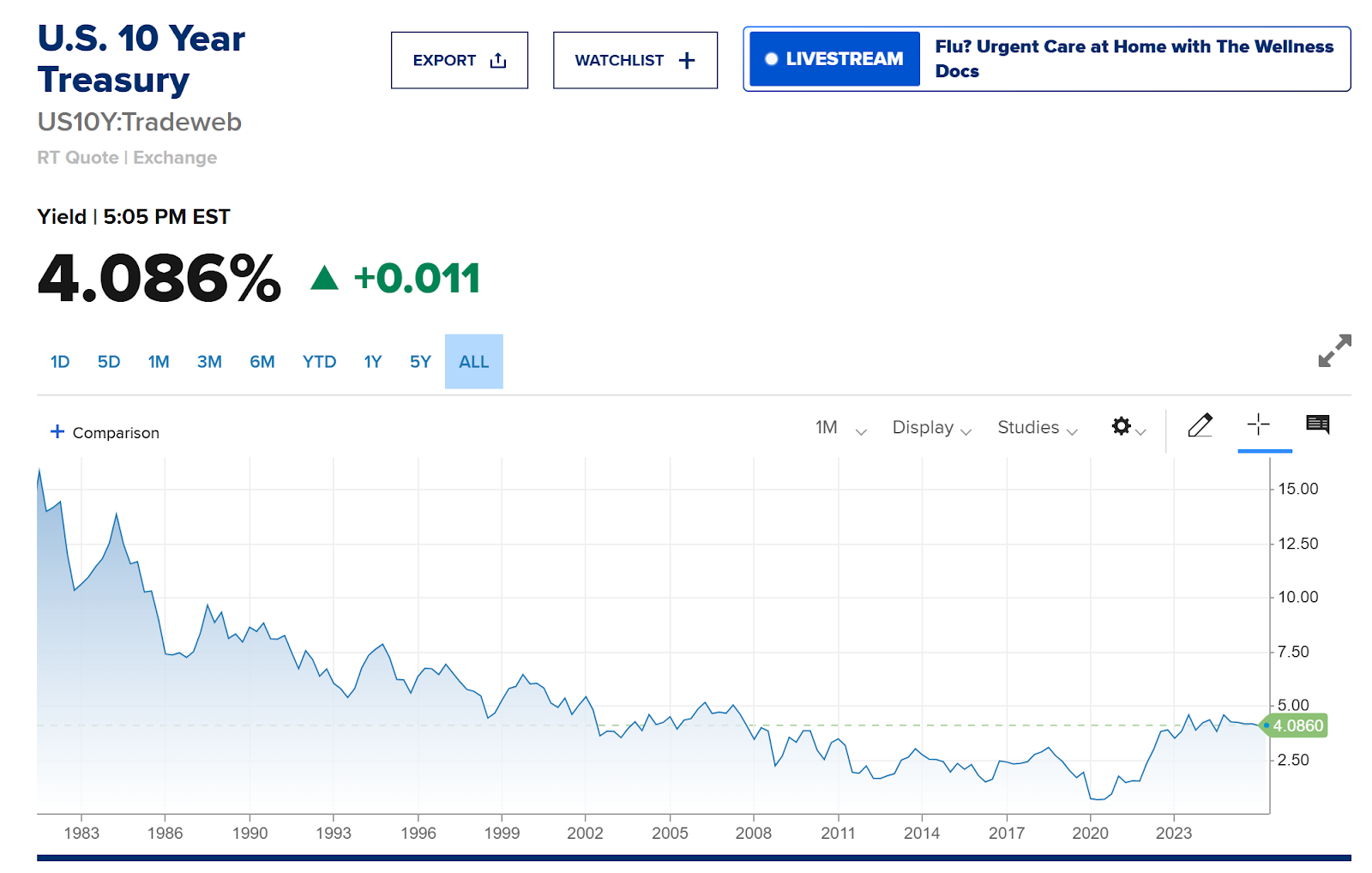Open the 1M interval dropdown
The width and height of the screenshot is (1372, 873).
[x=840, y=428]
